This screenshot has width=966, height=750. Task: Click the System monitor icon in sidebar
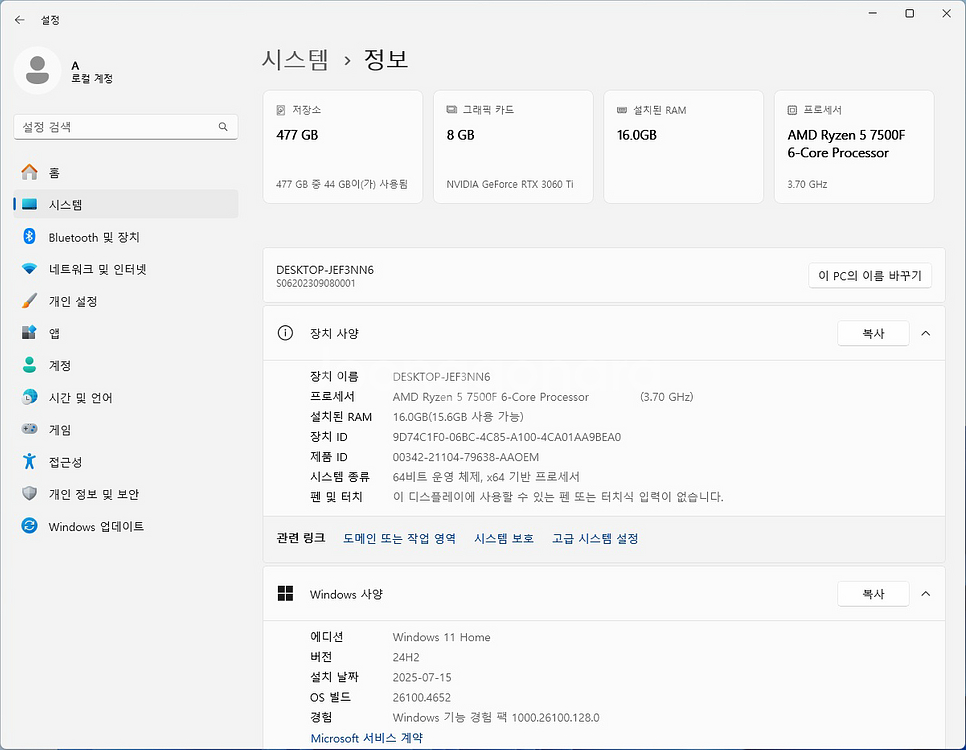tap(29, 204)
